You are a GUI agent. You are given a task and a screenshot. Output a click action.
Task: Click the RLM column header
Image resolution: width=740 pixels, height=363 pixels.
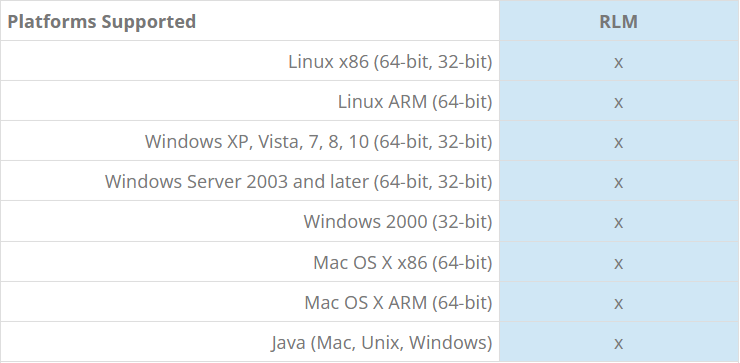click(x=618, y=22)
